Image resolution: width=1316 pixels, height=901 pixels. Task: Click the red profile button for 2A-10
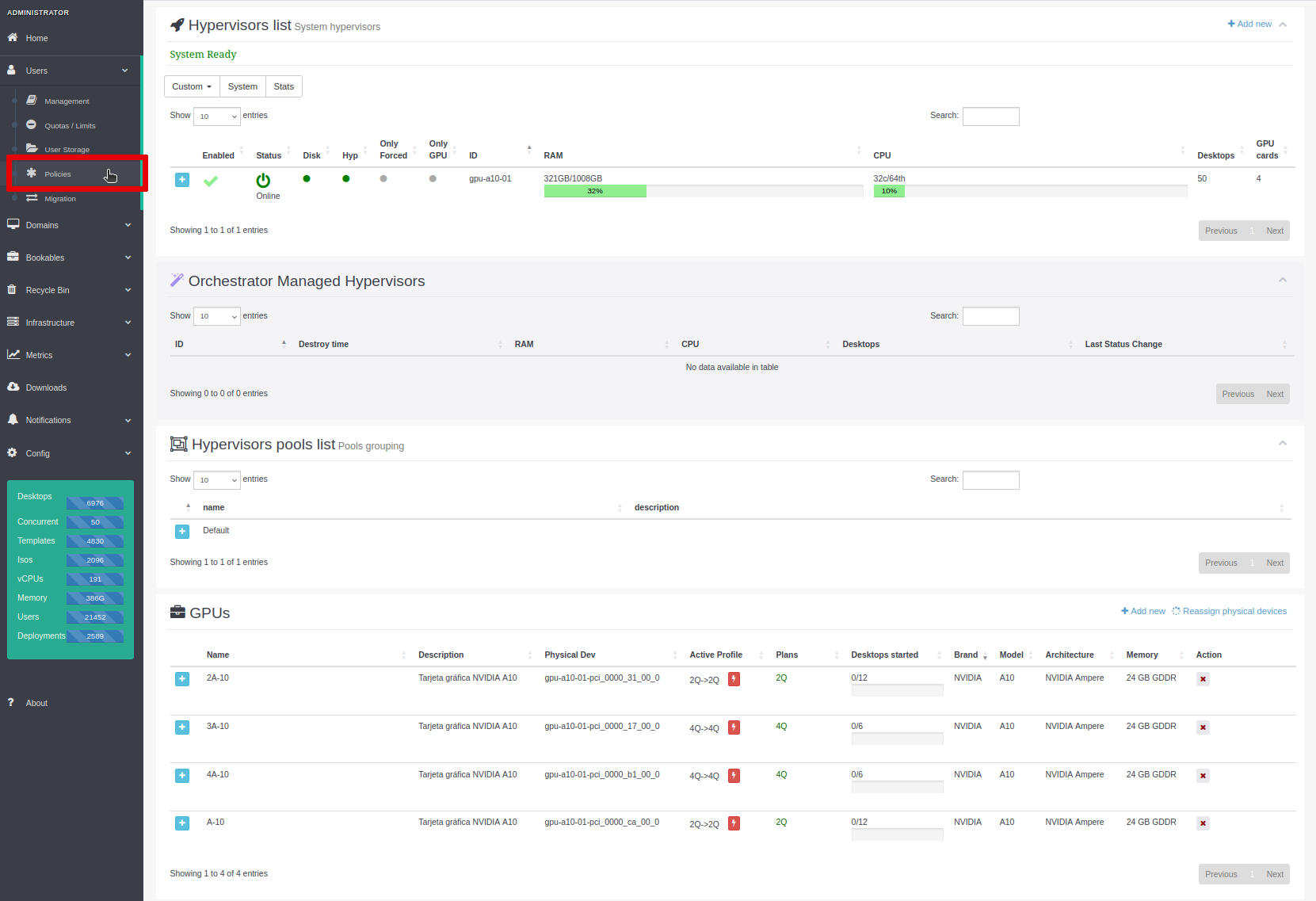pyautogui.click(x=734, y=679)
